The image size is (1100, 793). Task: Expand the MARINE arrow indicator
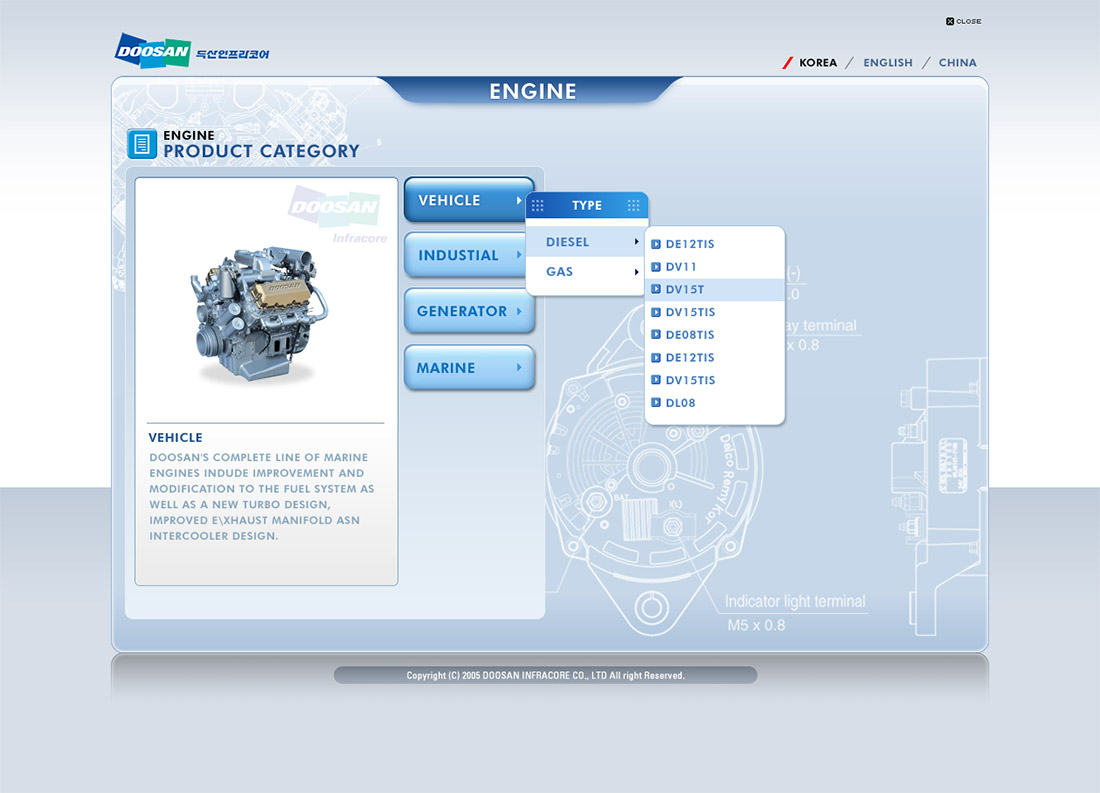519,367
